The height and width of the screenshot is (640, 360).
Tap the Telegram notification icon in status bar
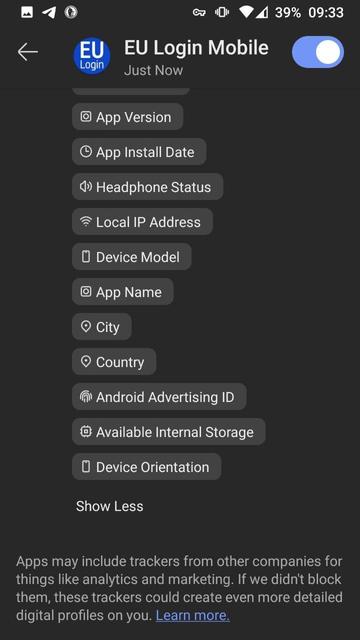tap(49, 12)
